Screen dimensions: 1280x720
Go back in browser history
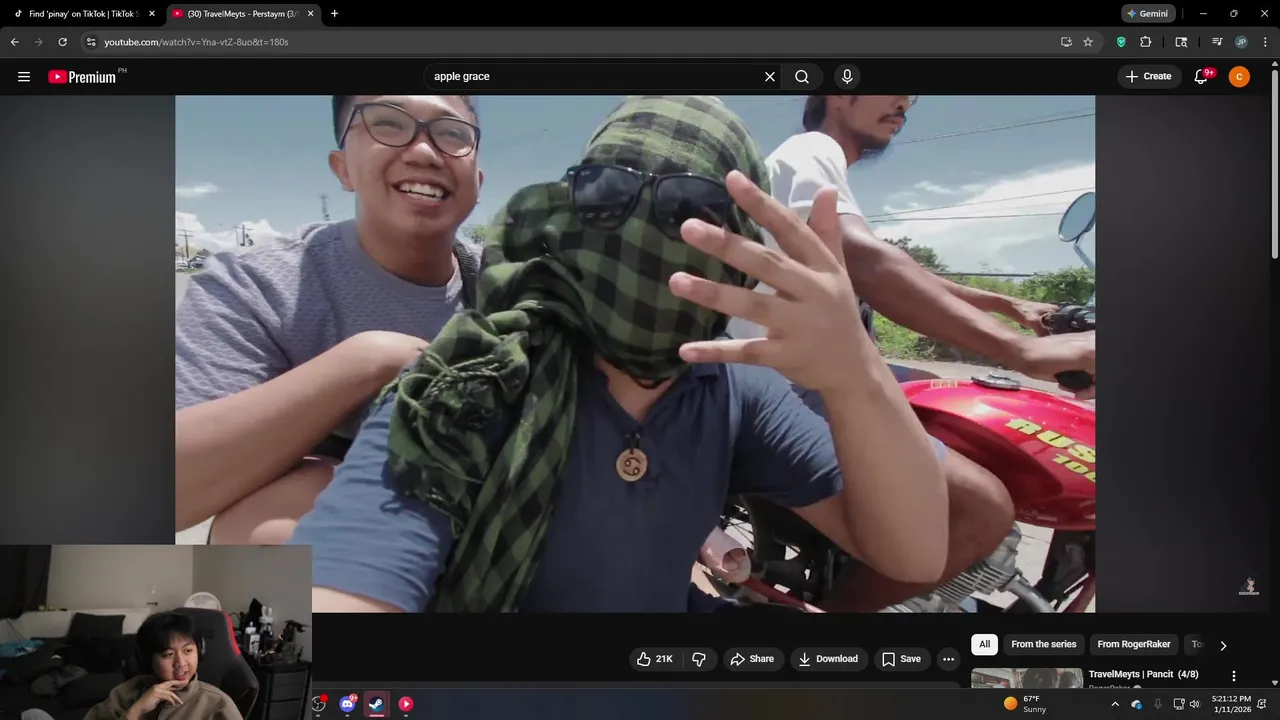click(x=14, y=42)
